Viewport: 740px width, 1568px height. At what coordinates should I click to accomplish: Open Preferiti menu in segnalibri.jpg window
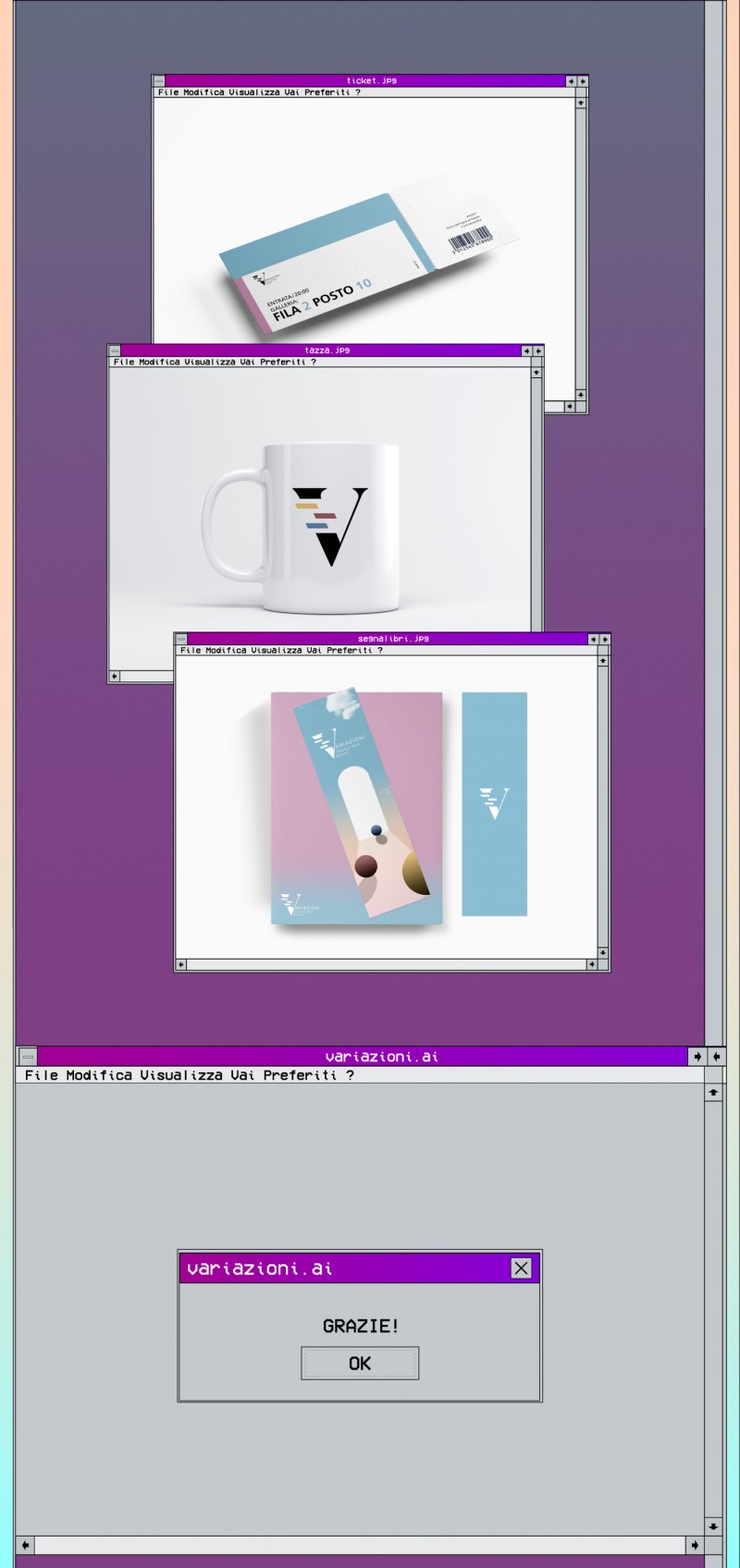point(349,651)
